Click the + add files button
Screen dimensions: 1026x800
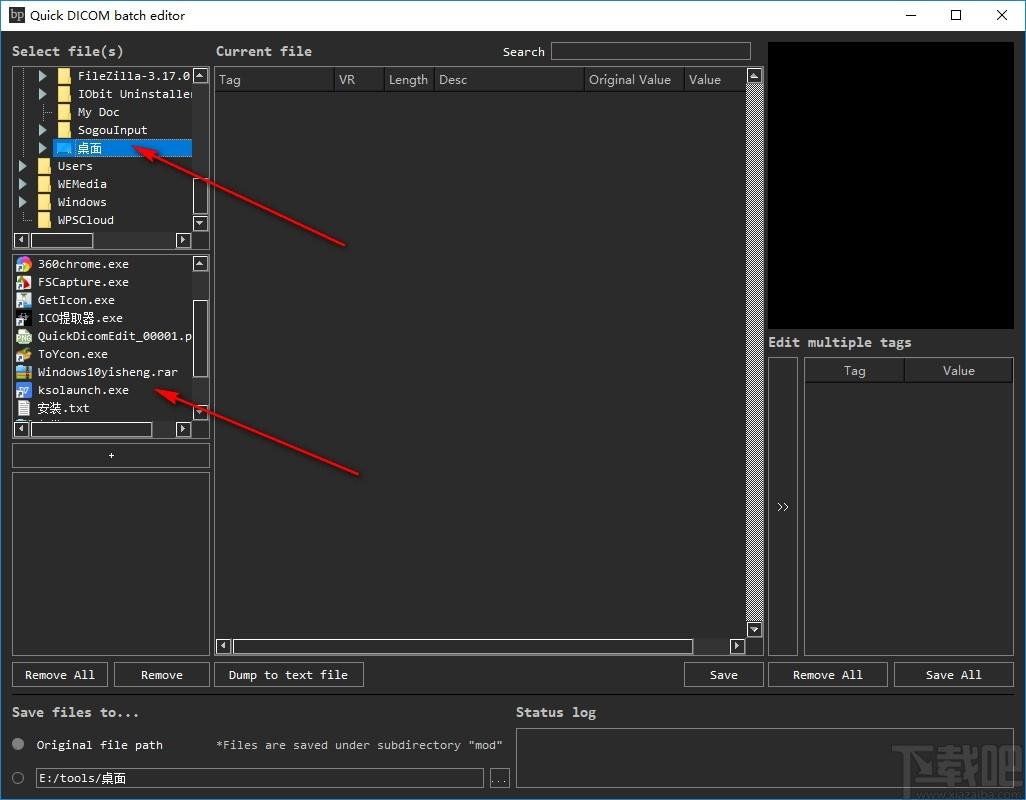coord(111,455)
